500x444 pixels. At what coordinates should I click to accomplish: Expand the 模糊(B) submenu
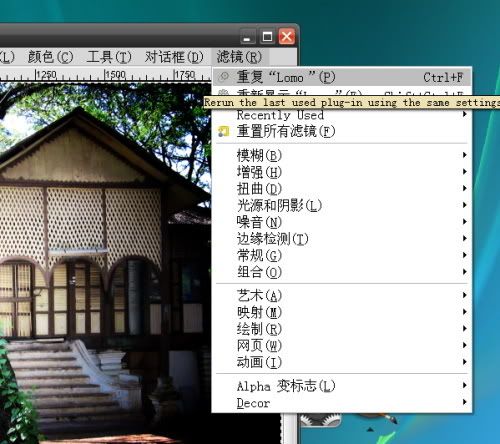point(342,155)
